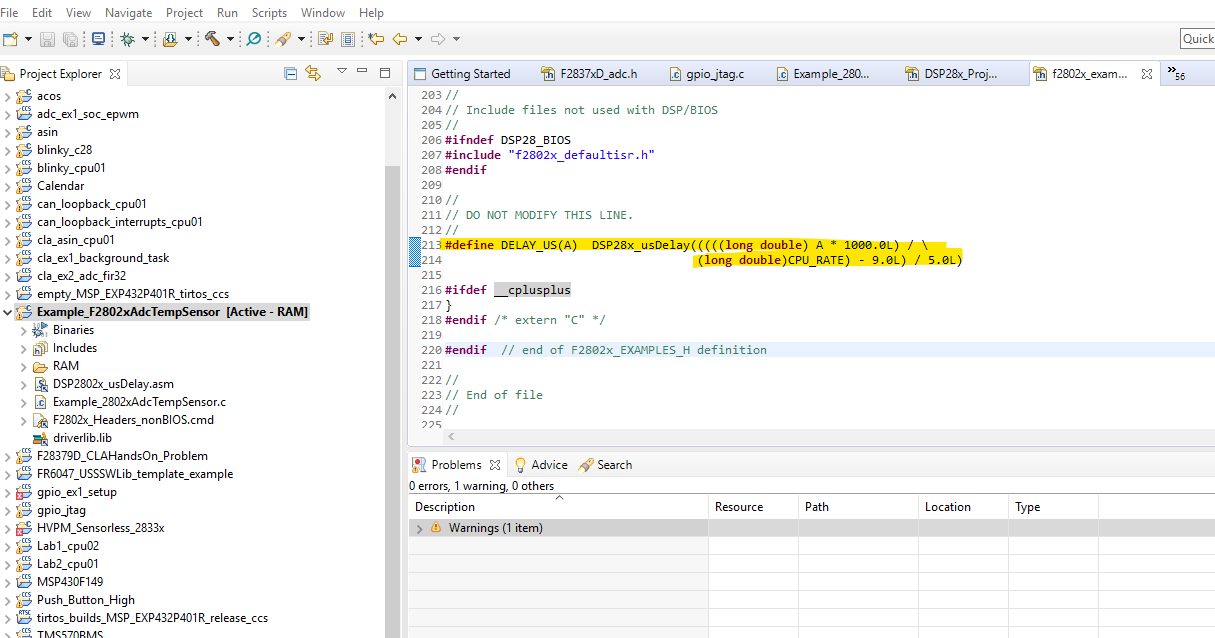Expand the Warnings (1 item) entry
Viewport: 1215px width, 638px height.
coord(419,528)
